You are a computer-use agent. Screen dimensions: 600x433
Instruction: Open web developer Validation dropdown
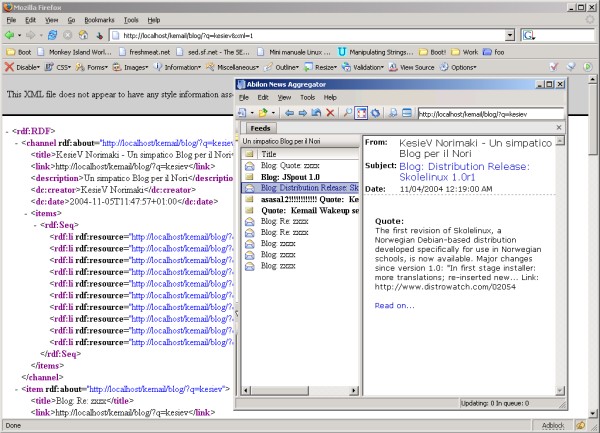coord(363,67)
